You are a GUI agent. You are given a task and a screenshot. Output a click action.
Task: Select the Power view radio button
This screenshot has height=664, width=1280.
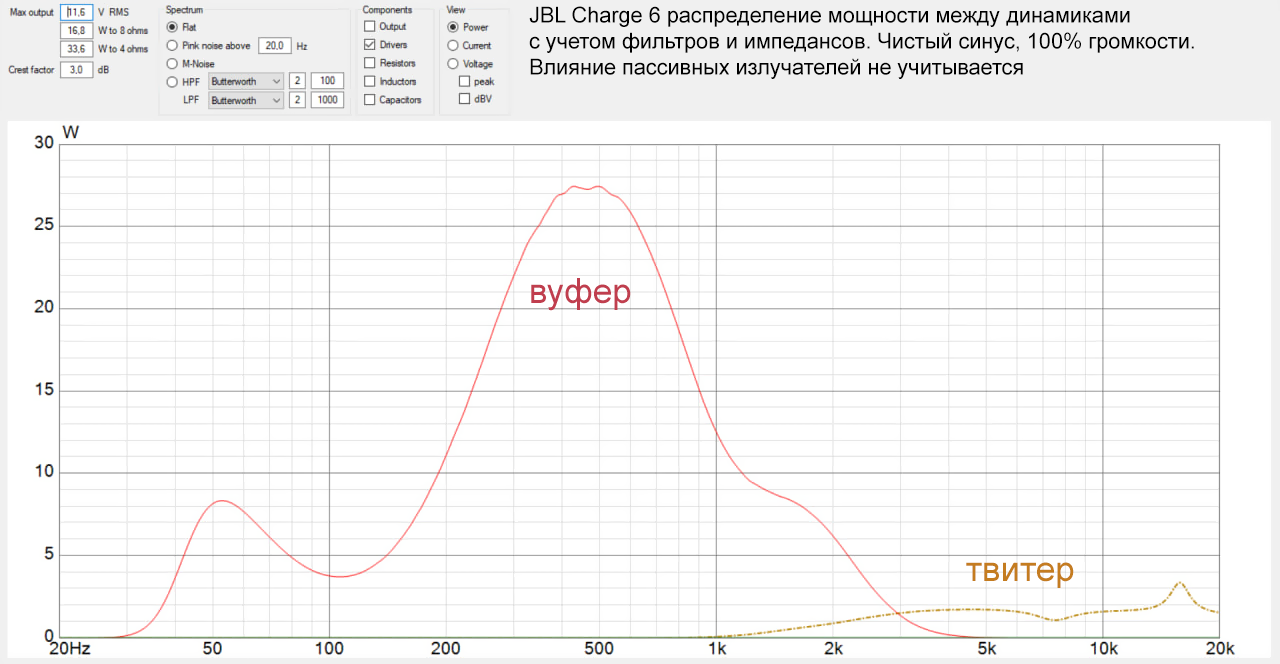click(x=453, y=27)
